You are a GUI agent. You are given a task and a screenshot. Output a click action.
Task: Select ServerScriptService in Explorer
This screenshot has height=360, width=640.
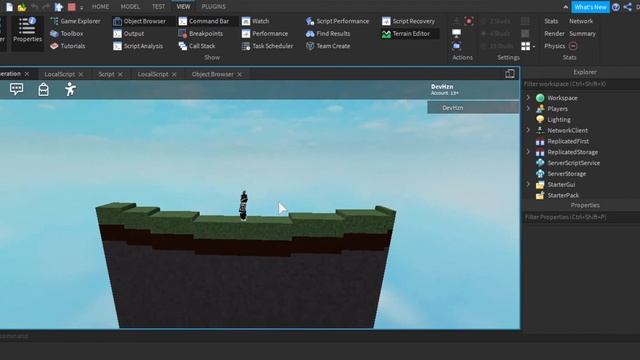coord(573,163)
